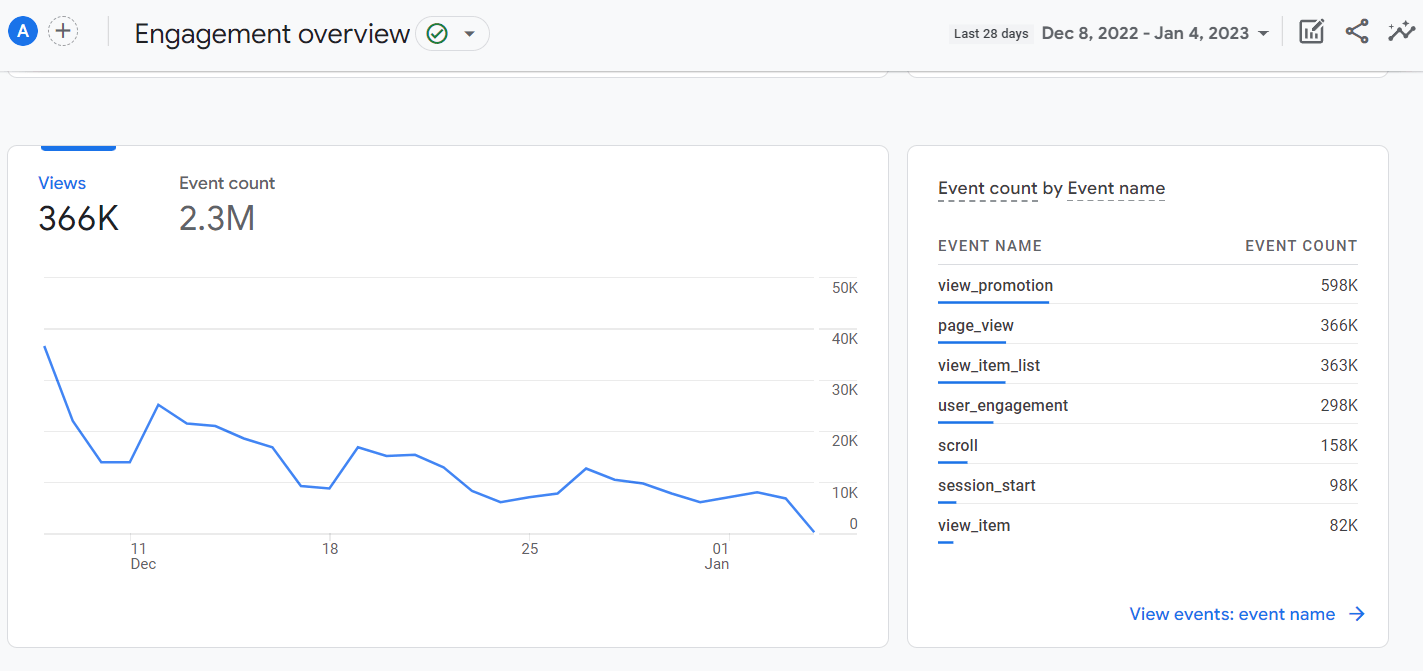Open the date range selector

(x=1155, y=32)
